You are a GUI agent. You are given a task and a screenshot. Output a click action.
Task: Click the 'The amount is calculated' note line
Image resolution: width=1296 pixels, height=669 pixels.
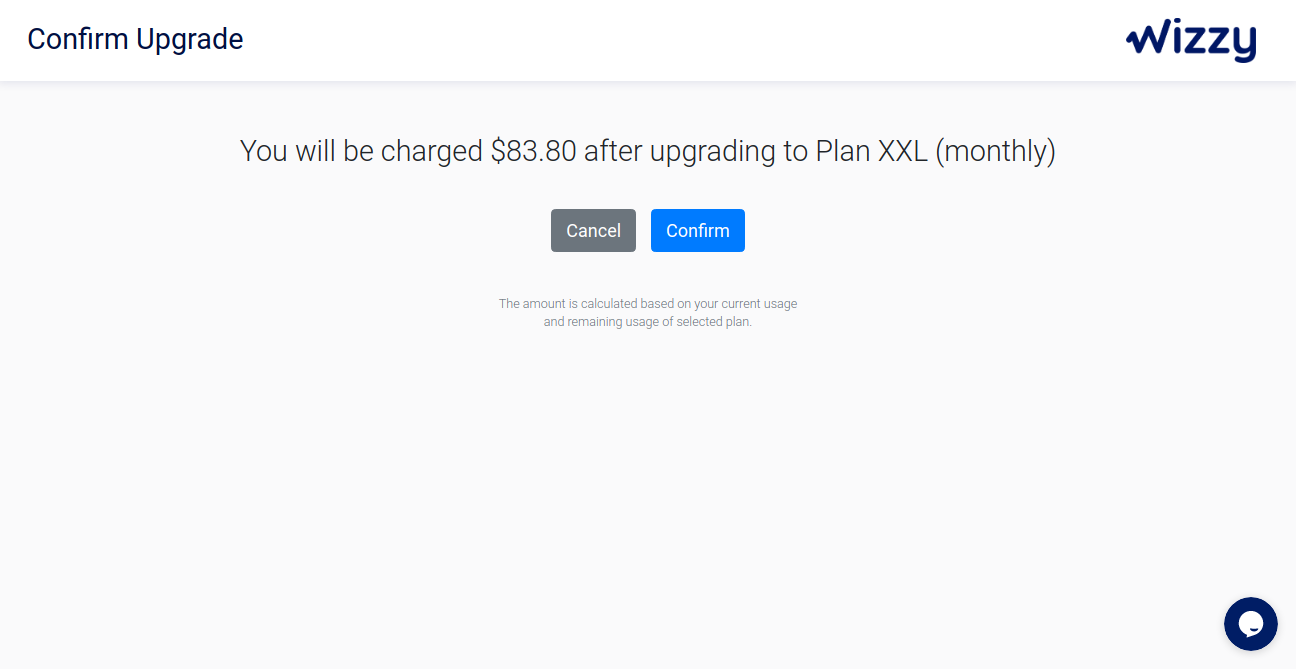point(648,303)
